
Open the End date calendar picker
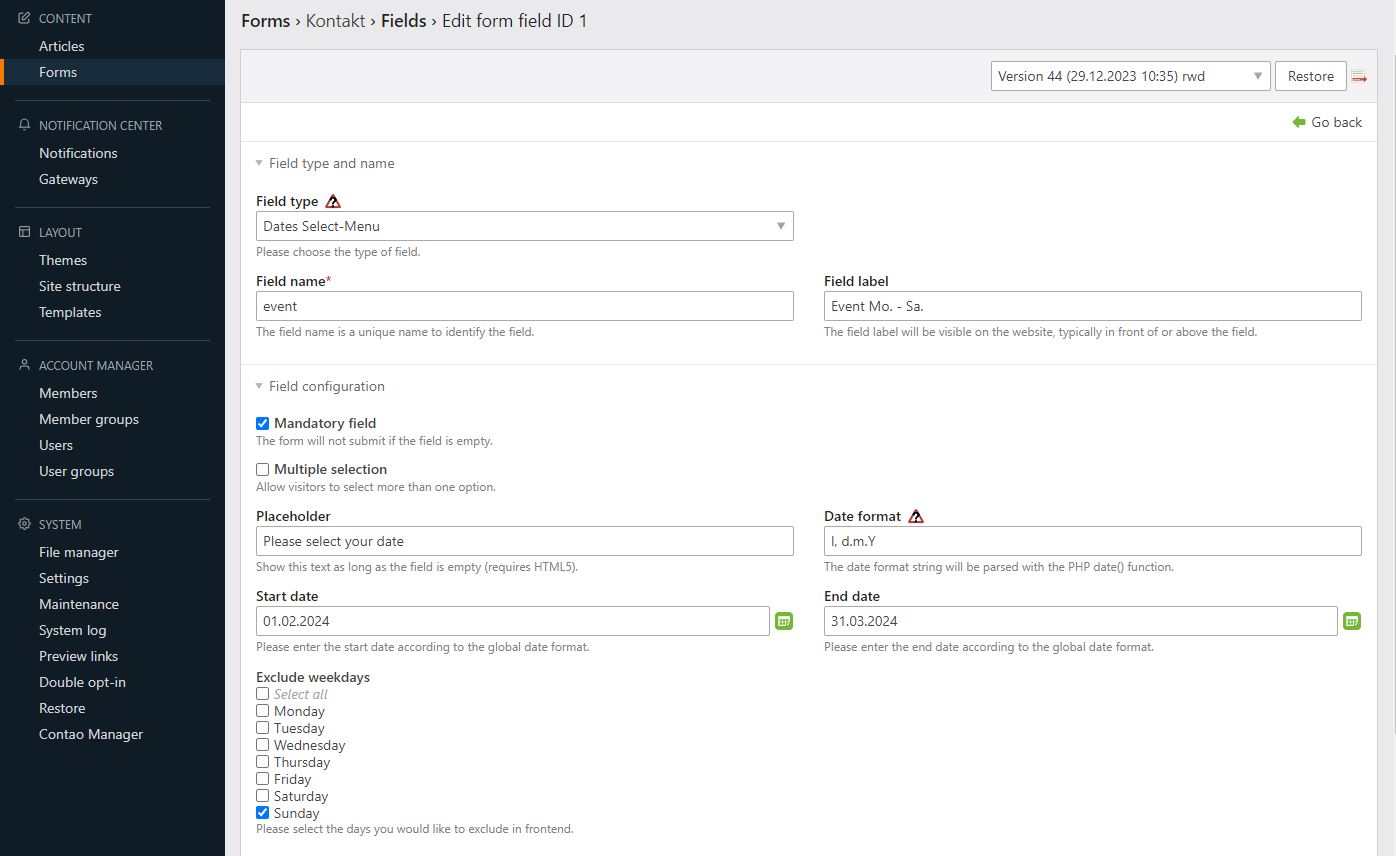pyautogui.click(x=1352, y=621)
